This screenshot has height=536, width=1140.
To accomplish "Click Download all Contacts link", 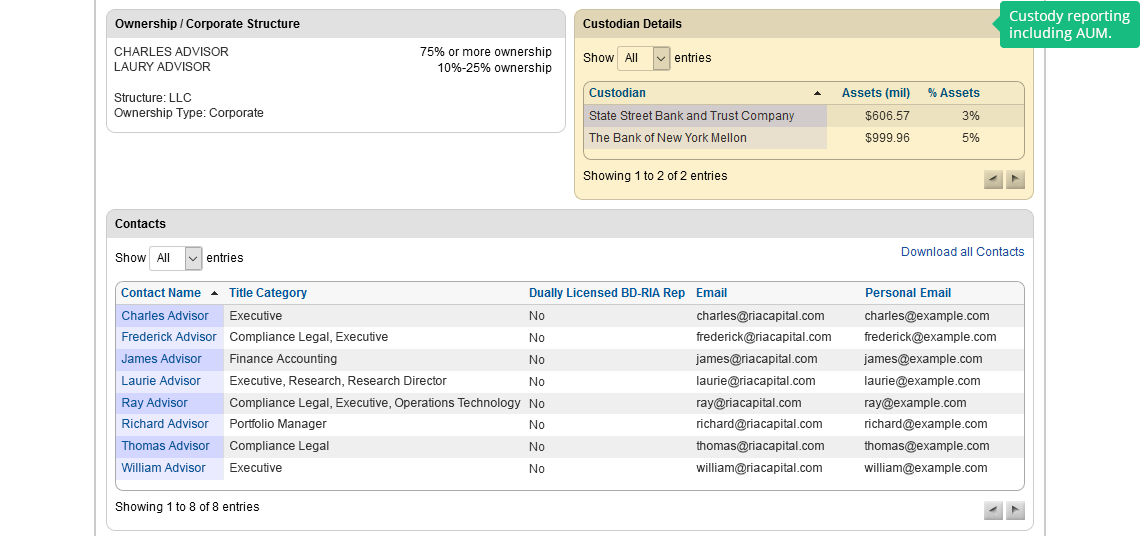I will [962, 252].
